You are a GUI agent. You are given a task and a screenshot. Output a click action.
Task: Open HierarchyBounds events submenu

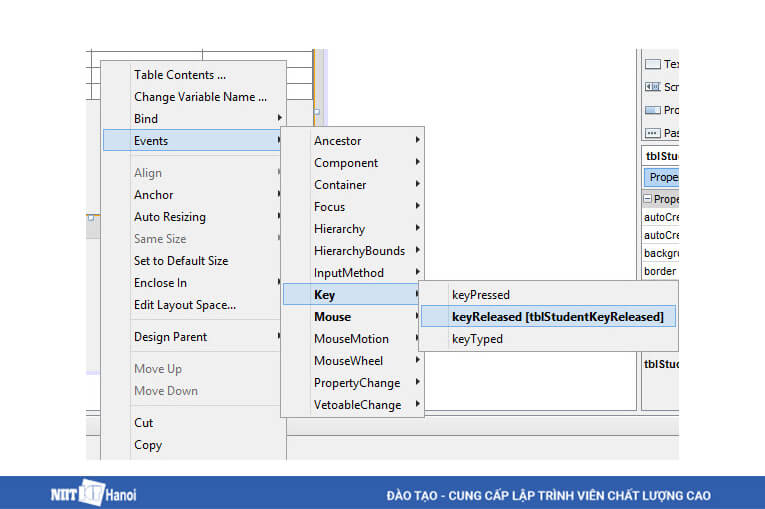(x=352, y=250)
